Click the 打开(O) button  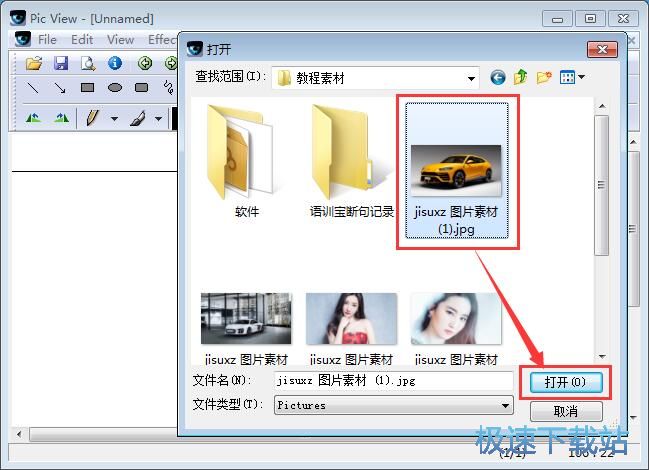[565, 382]
